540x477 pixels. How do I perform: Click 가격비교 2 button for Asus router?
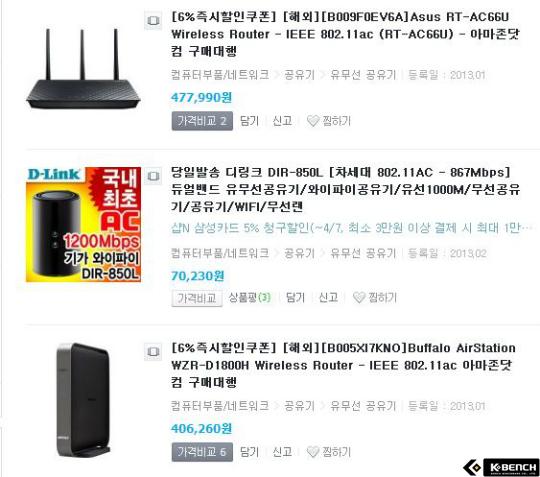[x=202, y=121]
